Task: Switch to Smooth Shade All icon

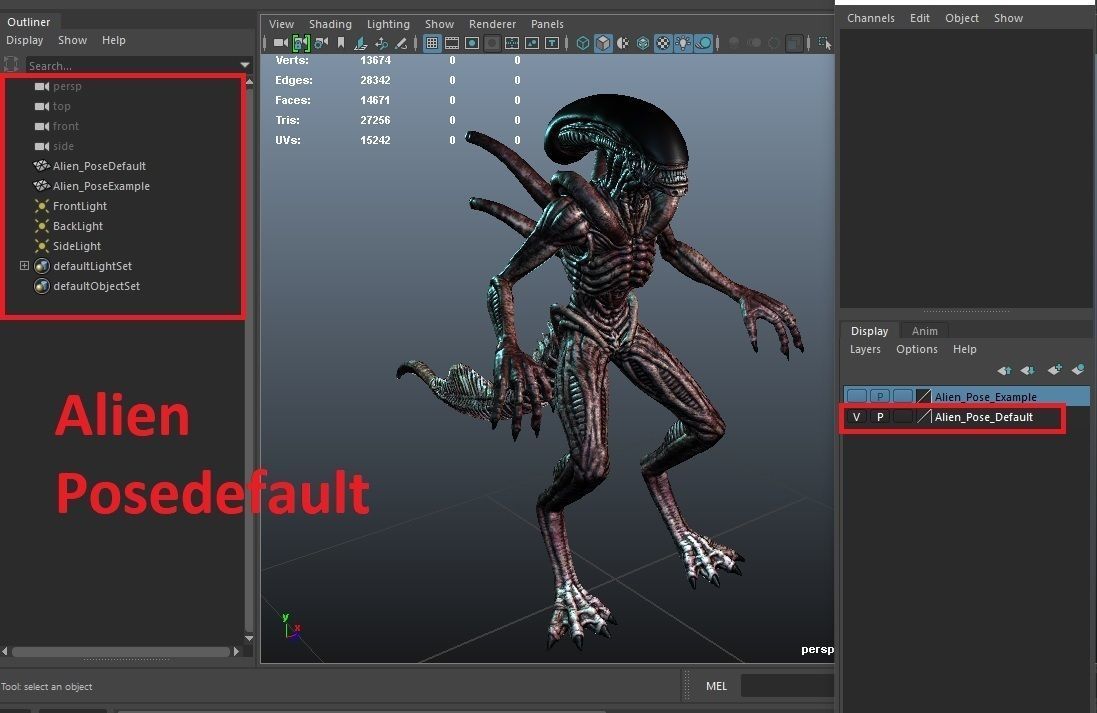Action: click(x=603, y=43)
